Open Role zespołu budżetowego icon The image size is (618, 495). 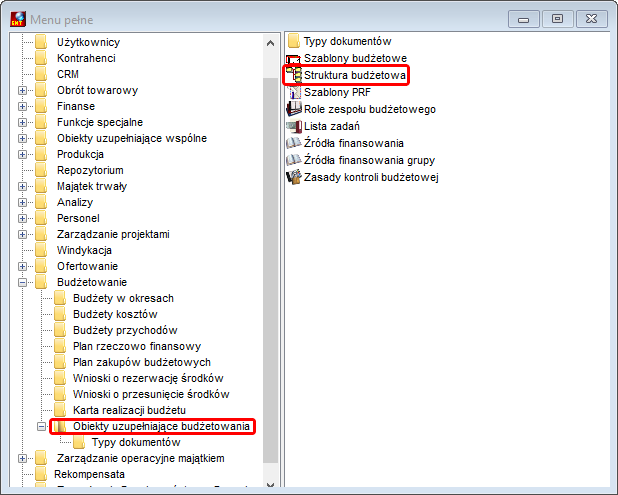click(x=294, y=109)
